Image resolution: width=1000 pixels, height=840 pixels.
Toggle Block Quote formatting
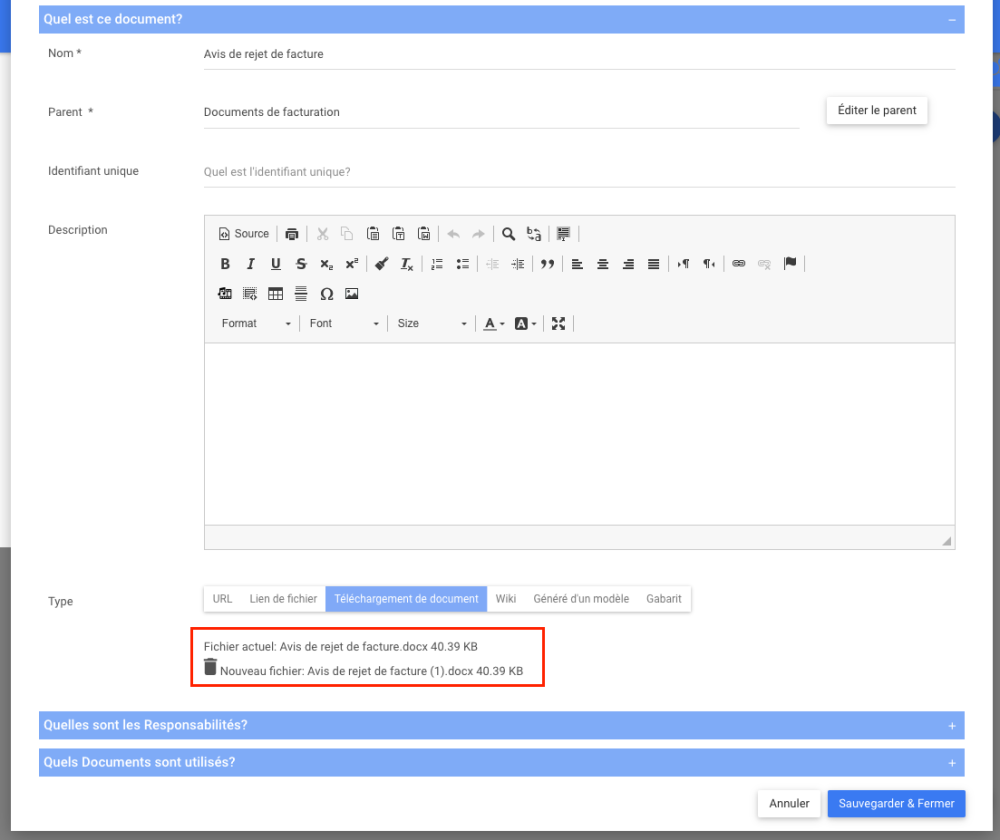pyautogui.click(x=547, y=263)
